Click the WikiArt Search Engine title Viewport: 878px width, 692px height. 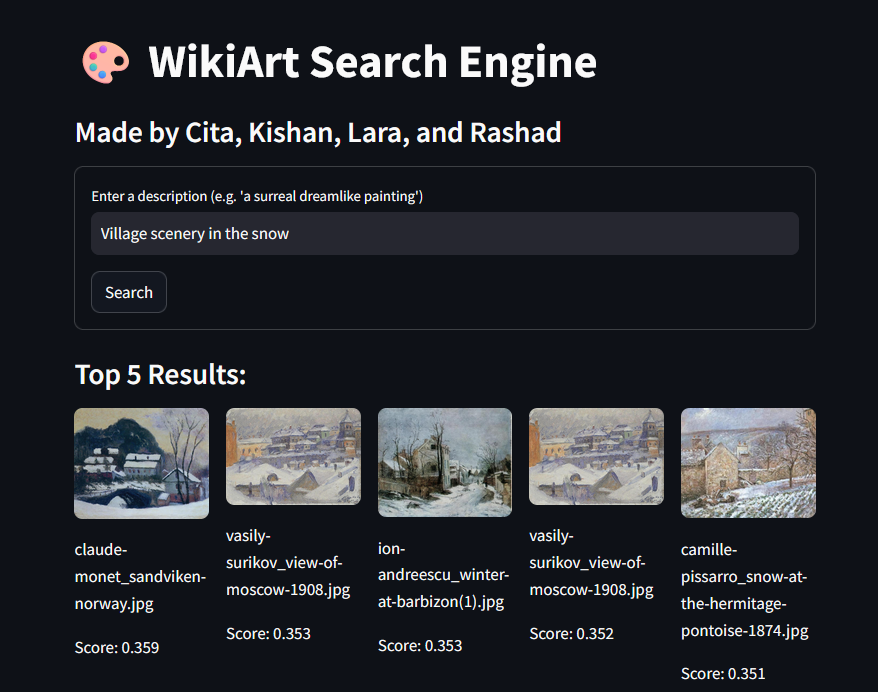click(372, 62)
